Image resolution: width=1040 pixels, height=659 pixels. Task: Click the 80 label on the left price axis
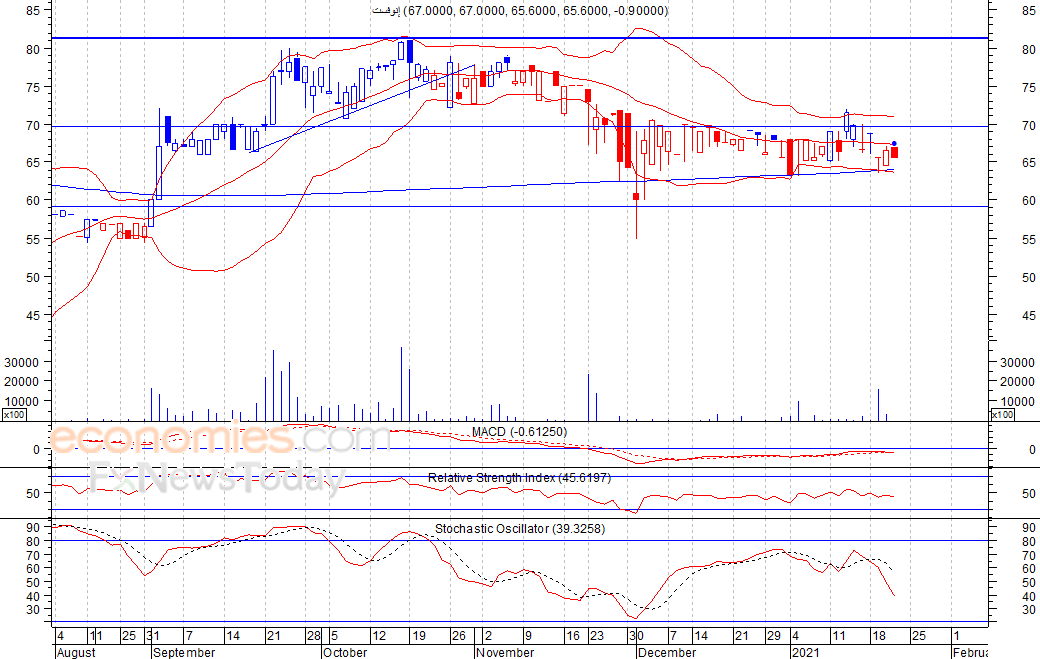[33, 49]
